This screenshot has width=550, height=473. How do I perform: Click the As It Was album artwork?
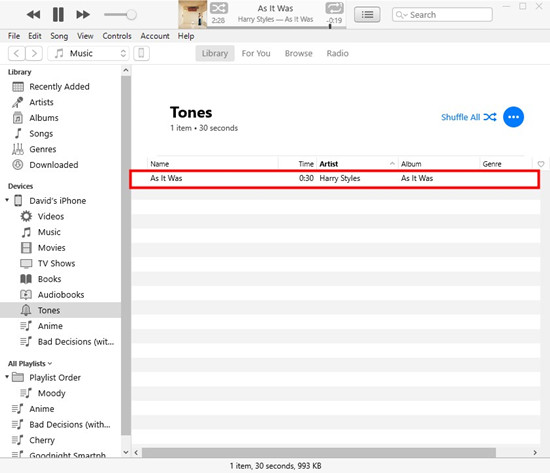click(193, 14)
